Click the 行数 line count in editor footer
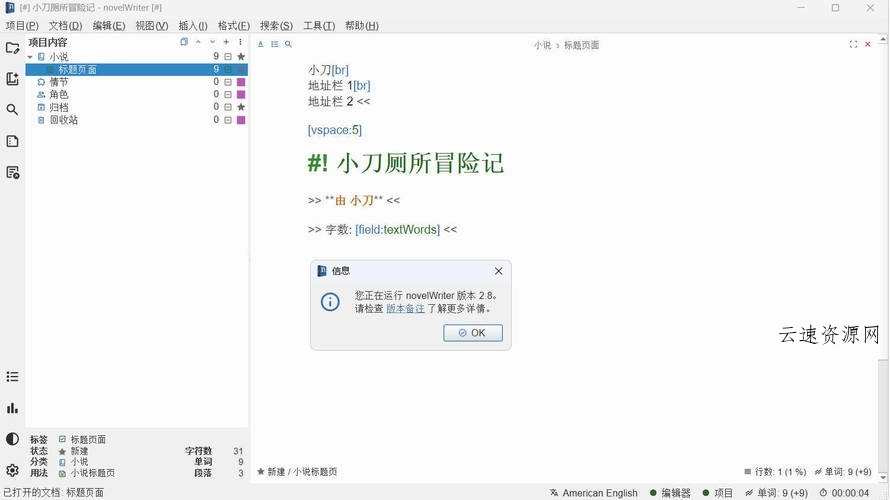Image resolution: width=890 pixels, height=500 pixels. click(x=775, y=472)
